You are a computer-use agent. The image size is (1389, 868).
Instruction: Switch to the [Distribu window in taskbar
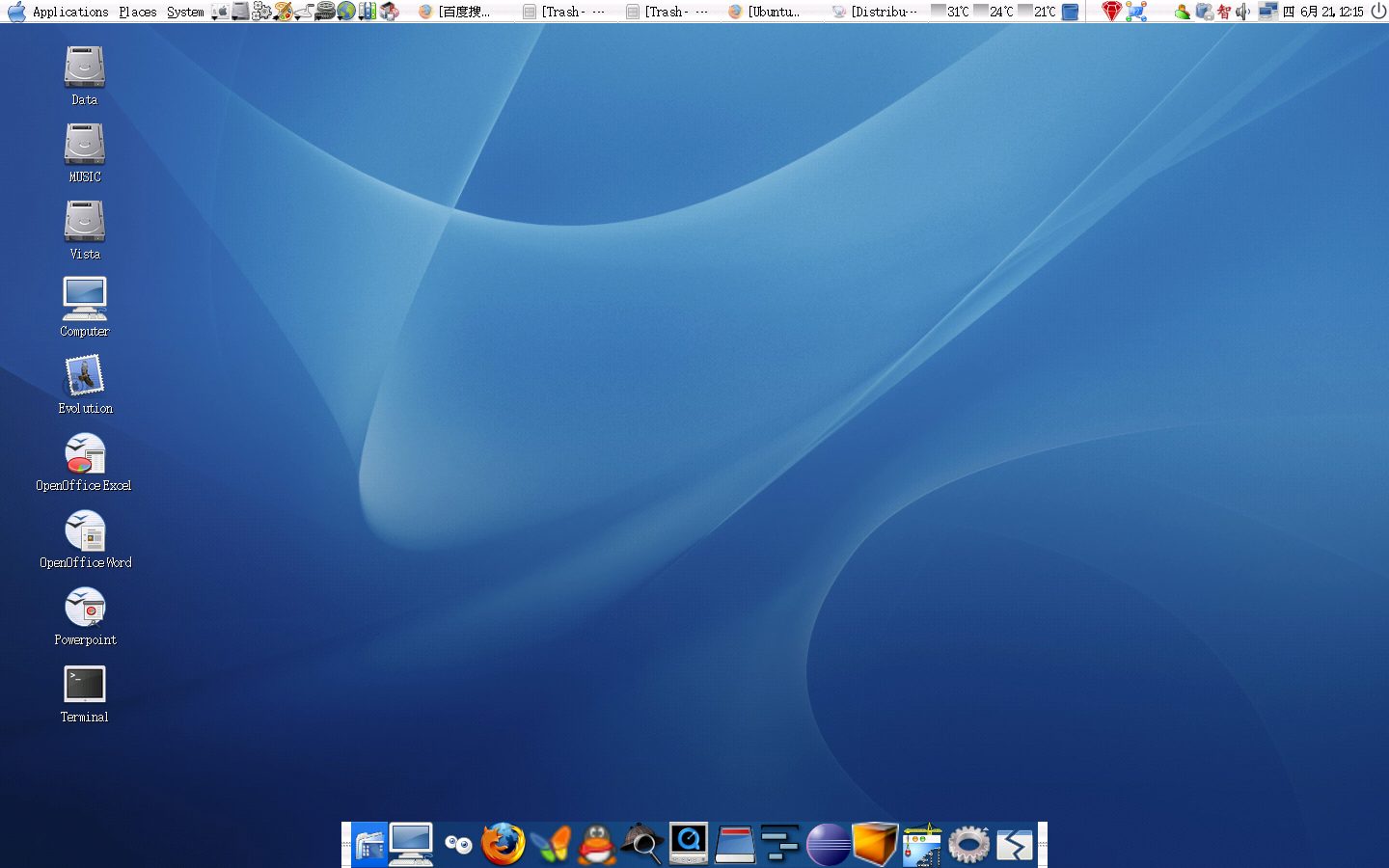[x=875, y=12]
